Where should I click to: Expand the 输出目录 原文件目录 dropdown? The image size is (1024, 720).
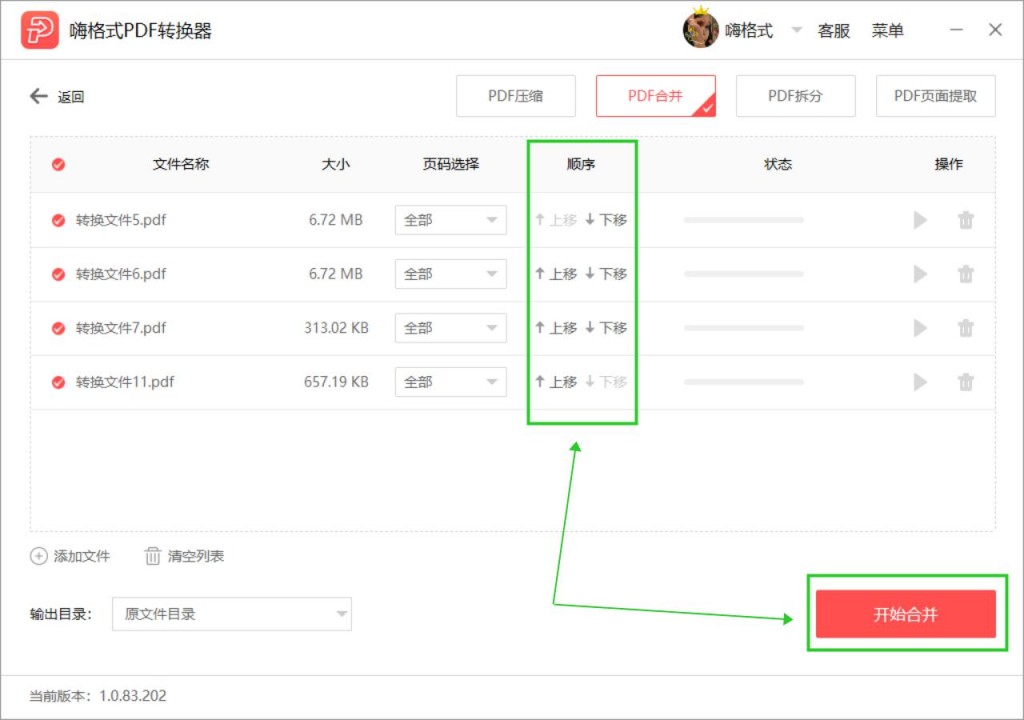pyautogui.click(x=232, y=614)
